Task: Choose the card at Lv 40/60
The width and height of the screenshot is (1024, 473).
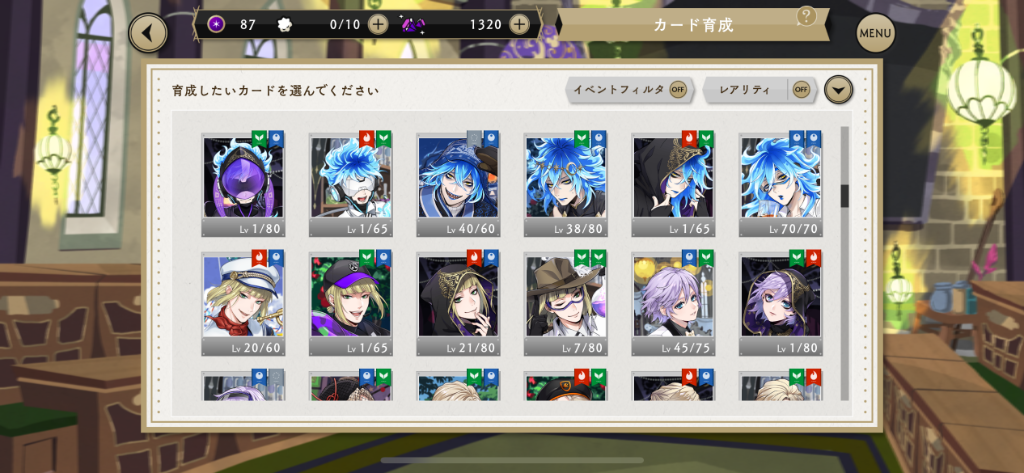Action: pos(458,184)
